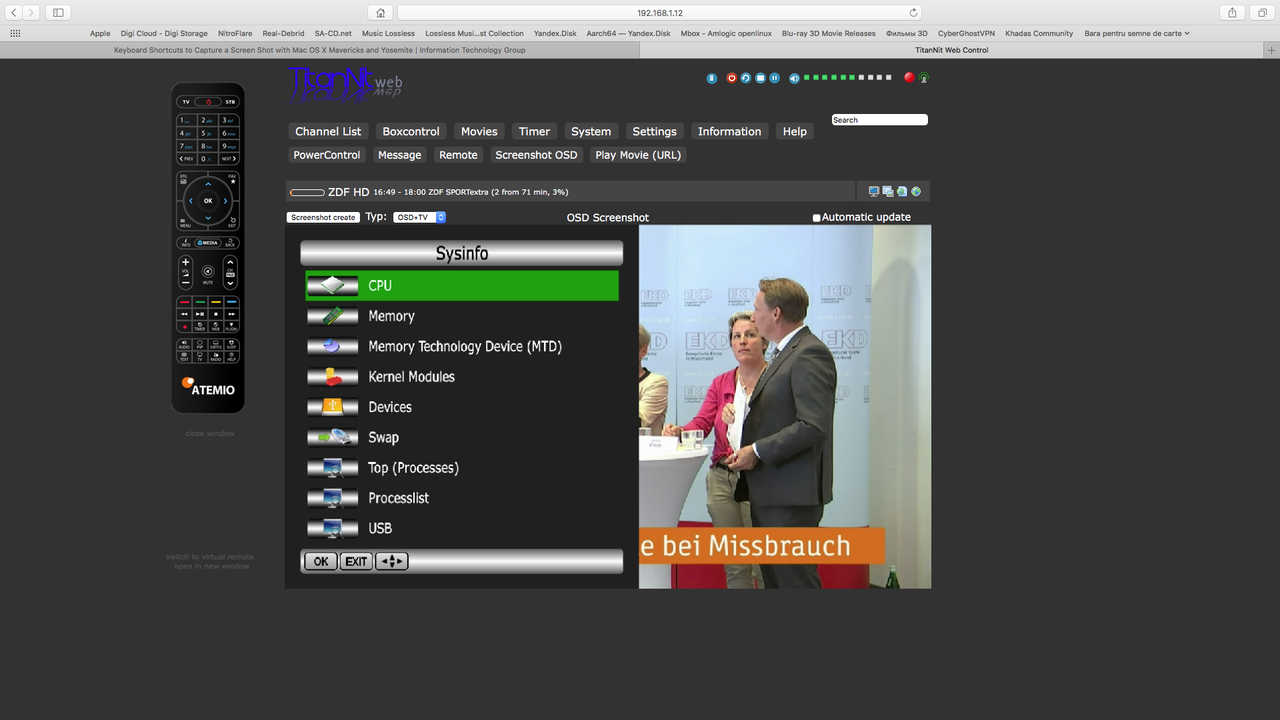Click channel down arrow on the remote
This screenshot has width=1280, height=720.
(229, 284)
